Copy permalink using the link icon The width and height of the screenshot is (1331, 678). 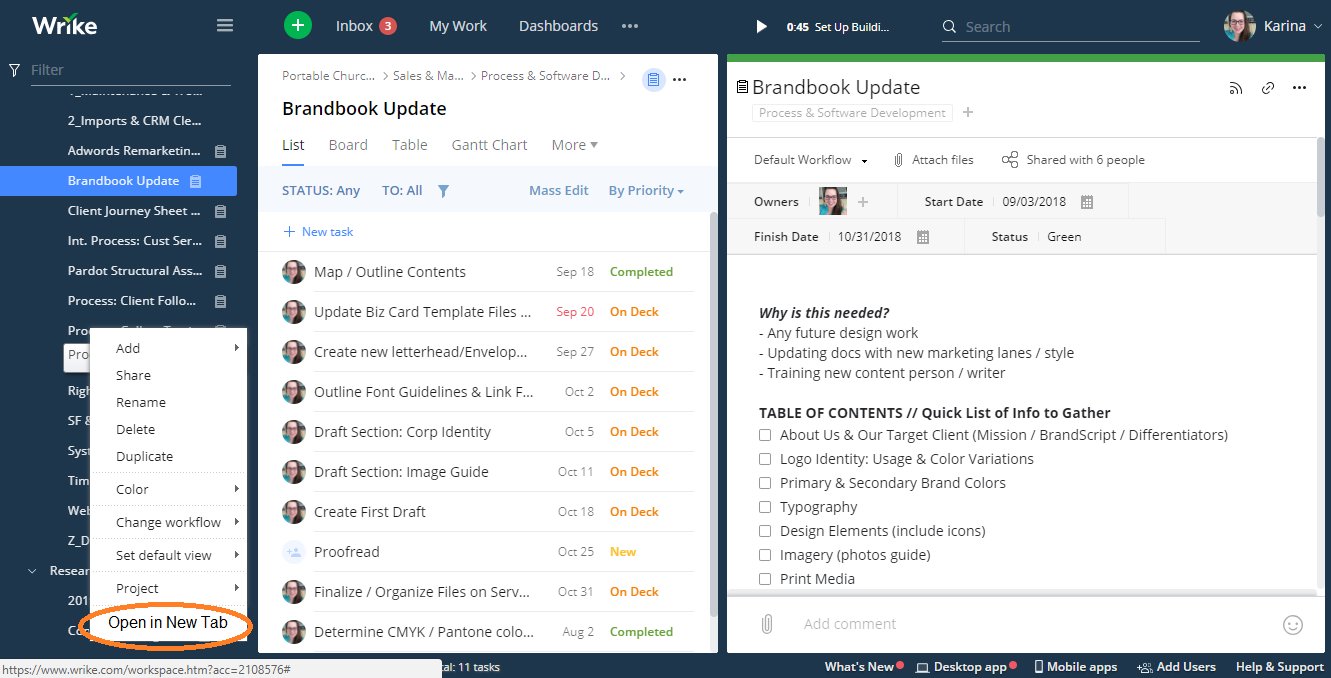pyautogui.click(x=1268, y=88)
